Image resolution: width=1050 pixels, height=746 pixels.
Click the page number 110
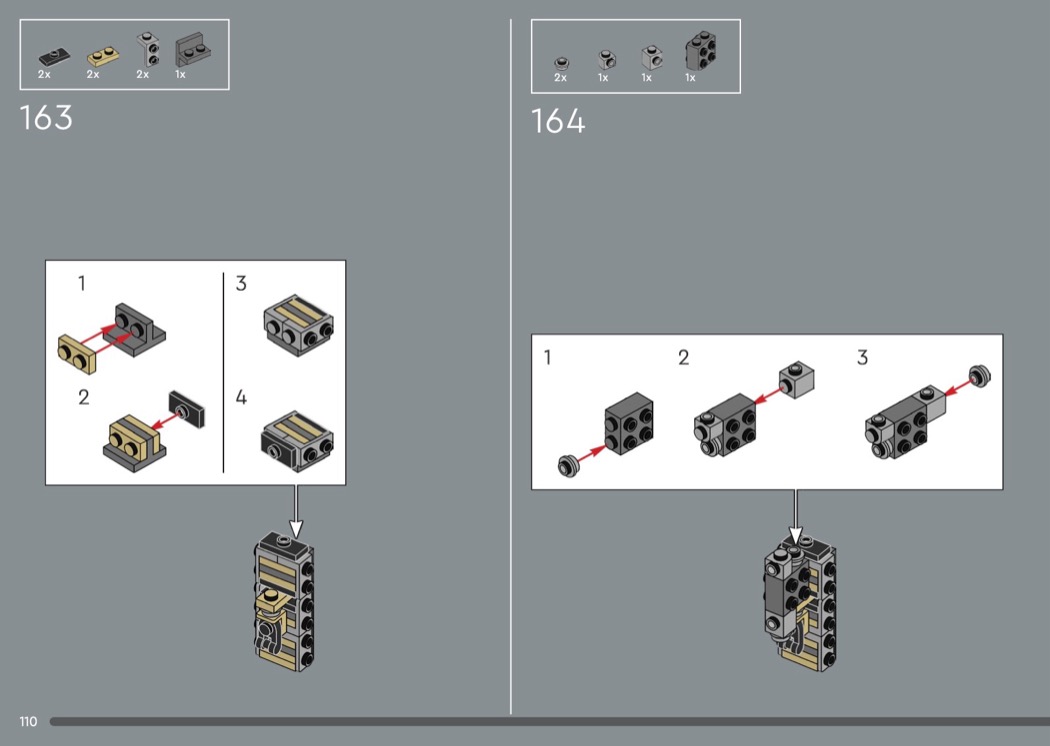[x=28, y=721]
